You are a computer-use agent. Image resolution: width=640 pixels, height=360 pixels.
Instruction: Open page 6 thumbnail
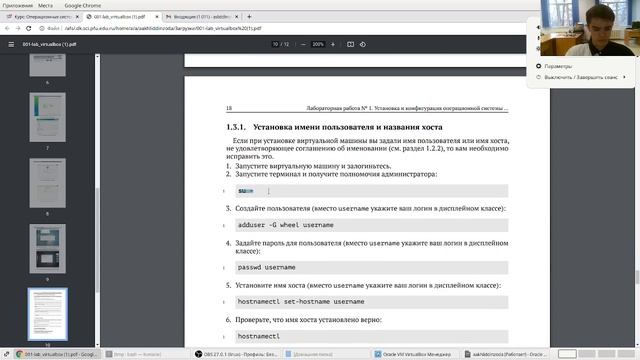click(47, 65)
